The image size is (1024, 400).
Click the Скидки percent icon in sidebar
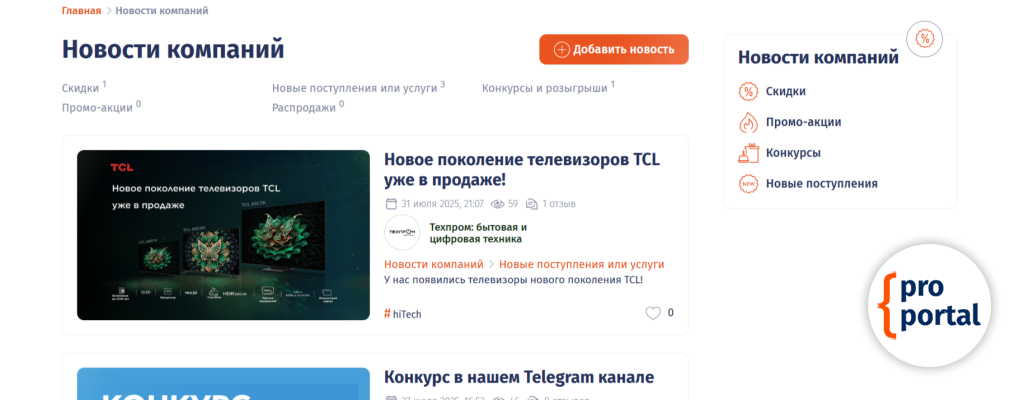click(748, 92)
